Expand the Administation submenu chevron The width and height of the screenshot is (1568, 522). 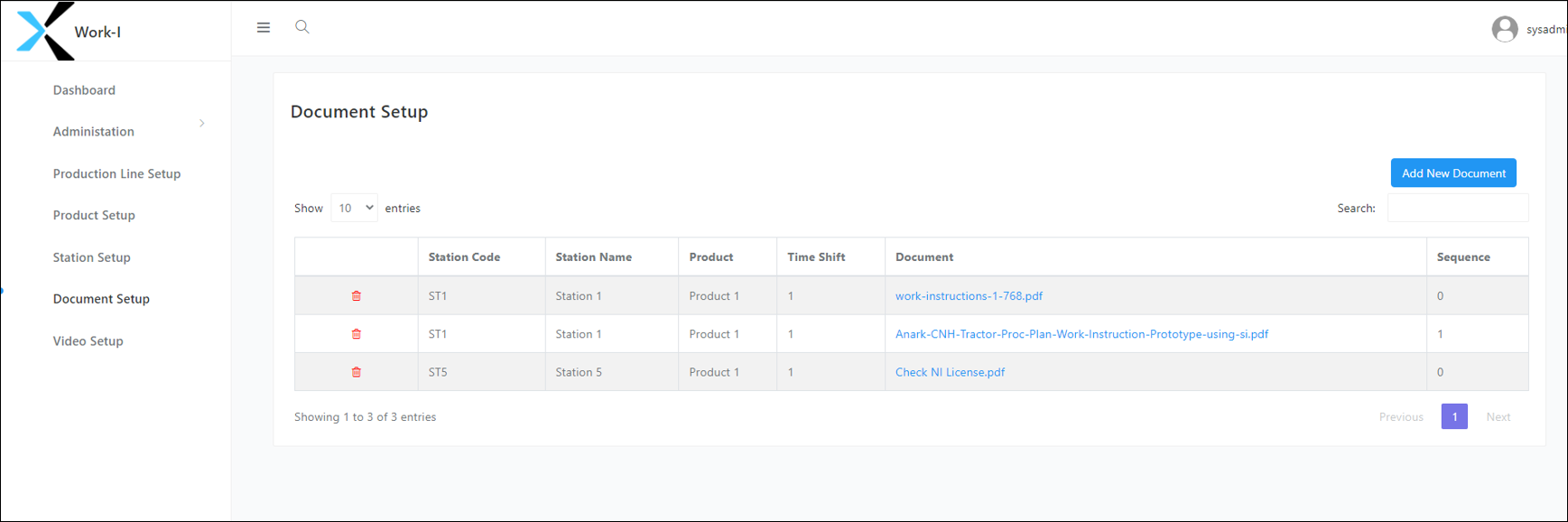(202, 124)
